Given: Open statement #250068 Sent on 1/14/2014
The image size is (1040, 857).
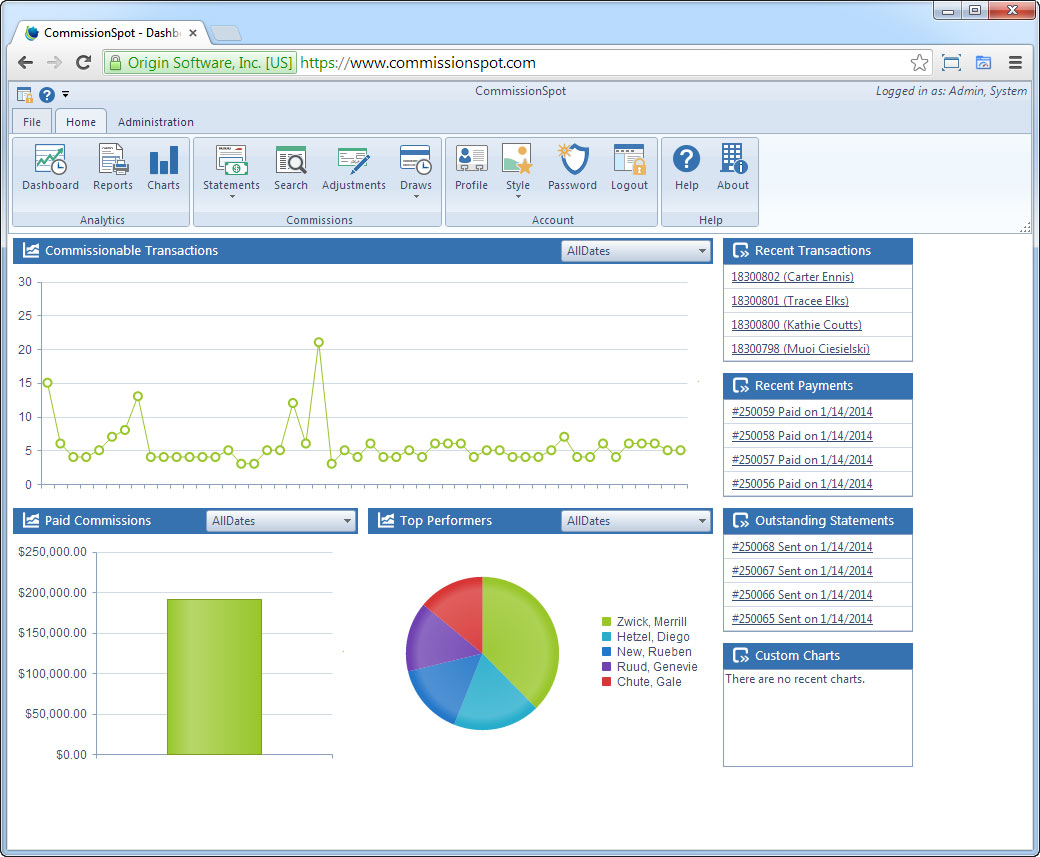Looking at the screenshot, I should tap(802, 547).
